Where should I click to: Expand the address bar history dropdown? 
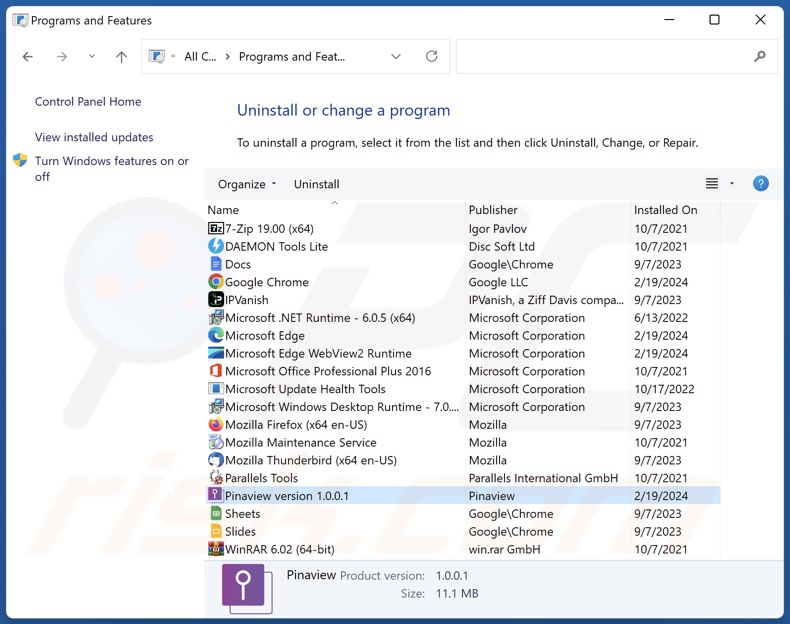pyautogui.click(x=396, y=56)
